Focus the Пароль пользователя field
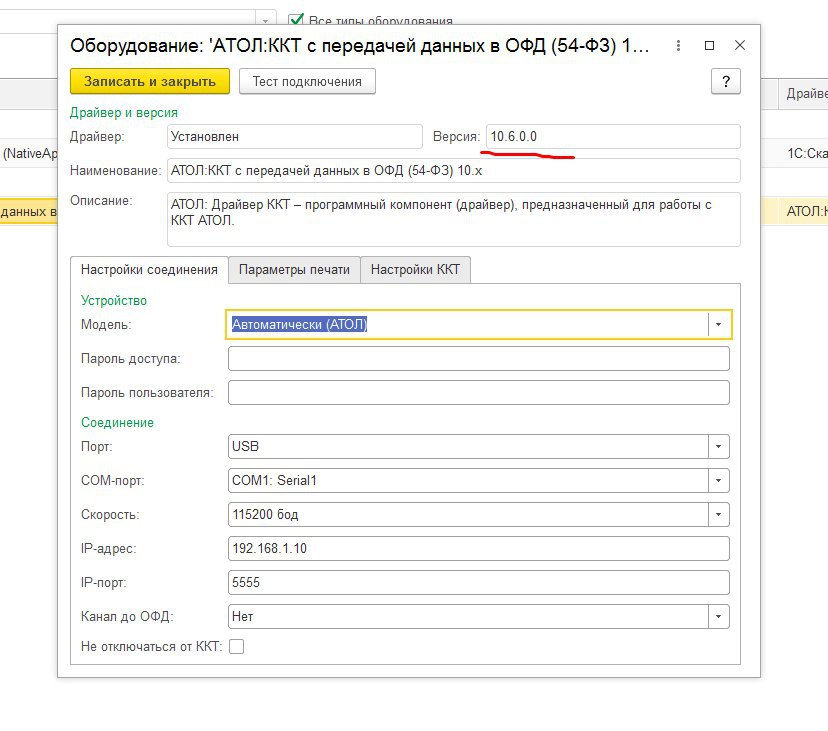This screenshot has width=828, height=731. coord(478,392)
